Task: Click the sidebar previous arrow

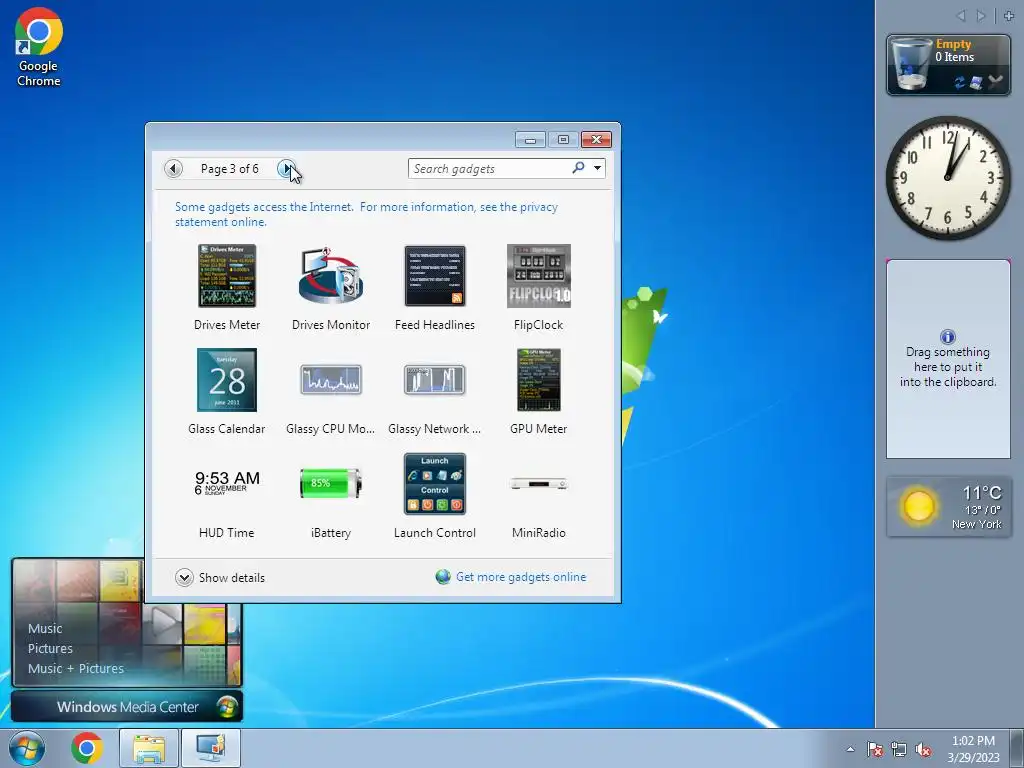Action: point(960,16)
